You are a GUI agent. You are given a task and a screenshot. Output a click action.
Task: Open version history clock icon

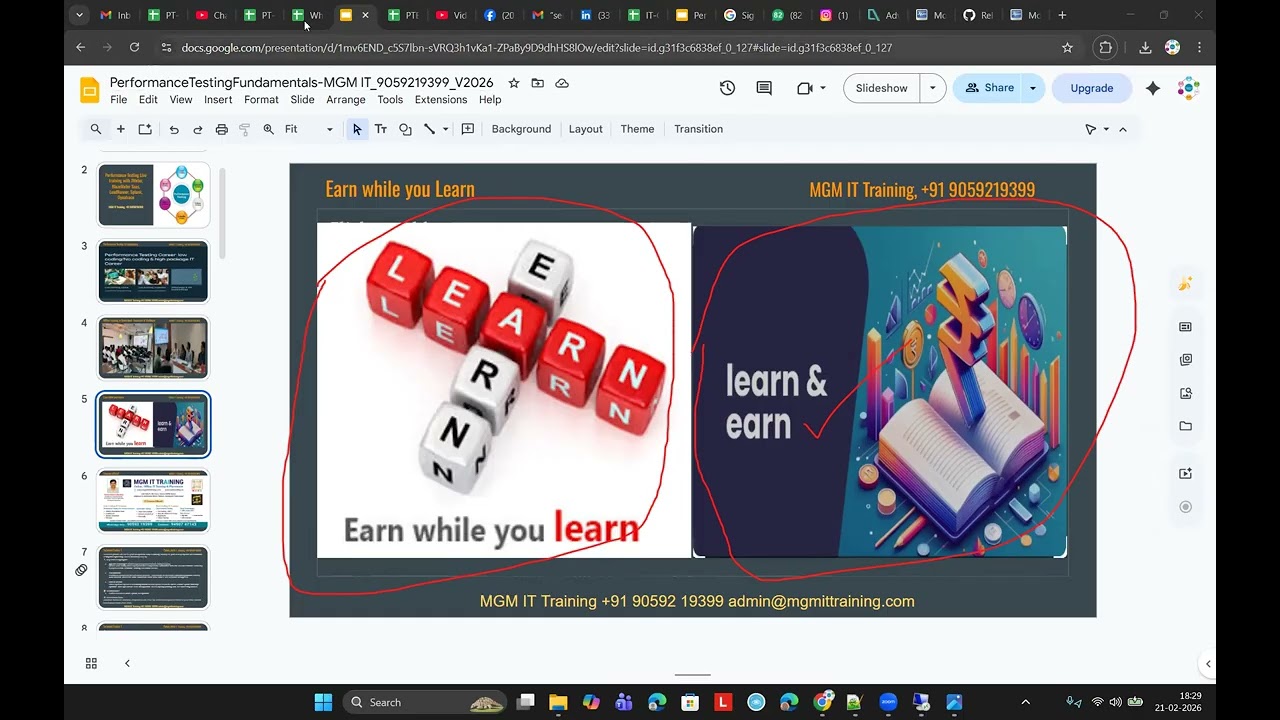pyautogui.click(x=727, y=88)
